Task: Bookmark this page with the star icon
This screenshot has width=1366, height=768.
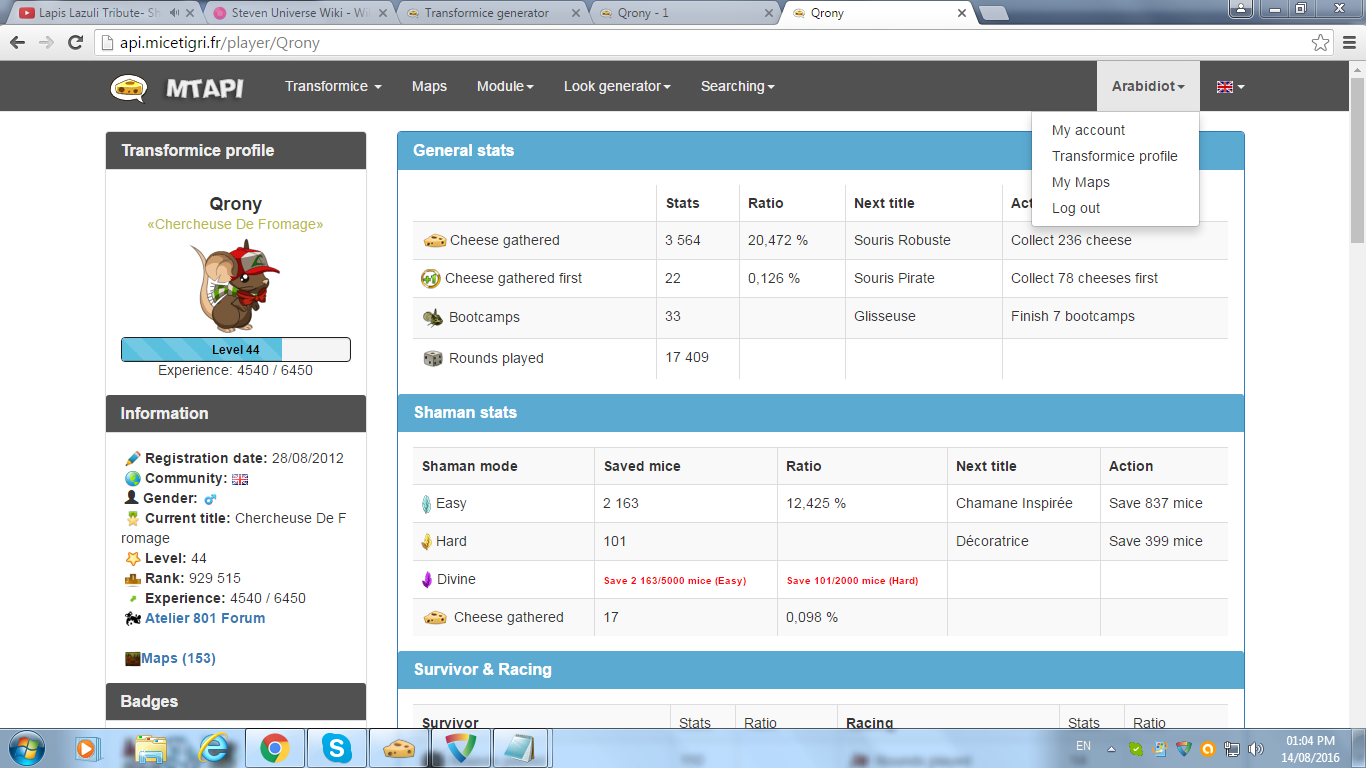Action: (1320, 43)
